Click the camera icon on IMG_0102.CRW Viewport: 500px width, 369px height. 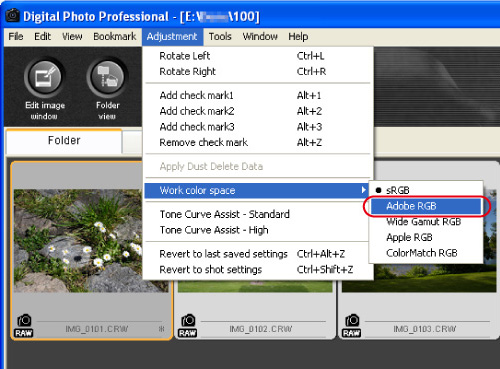pyautogui.click(x=188, y=320)
